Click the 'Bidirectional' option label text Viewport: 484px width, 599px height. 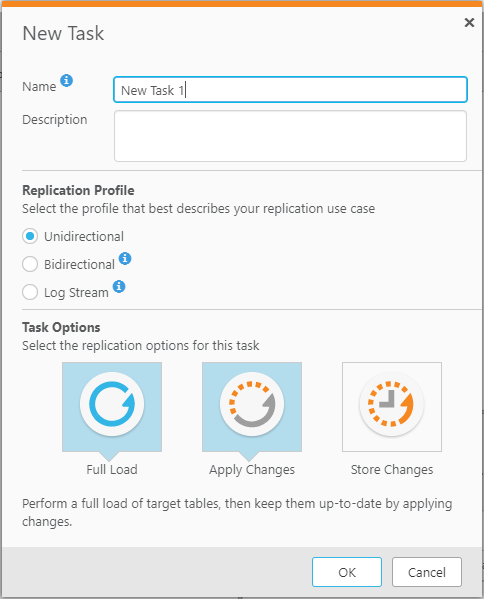(79, 264)
